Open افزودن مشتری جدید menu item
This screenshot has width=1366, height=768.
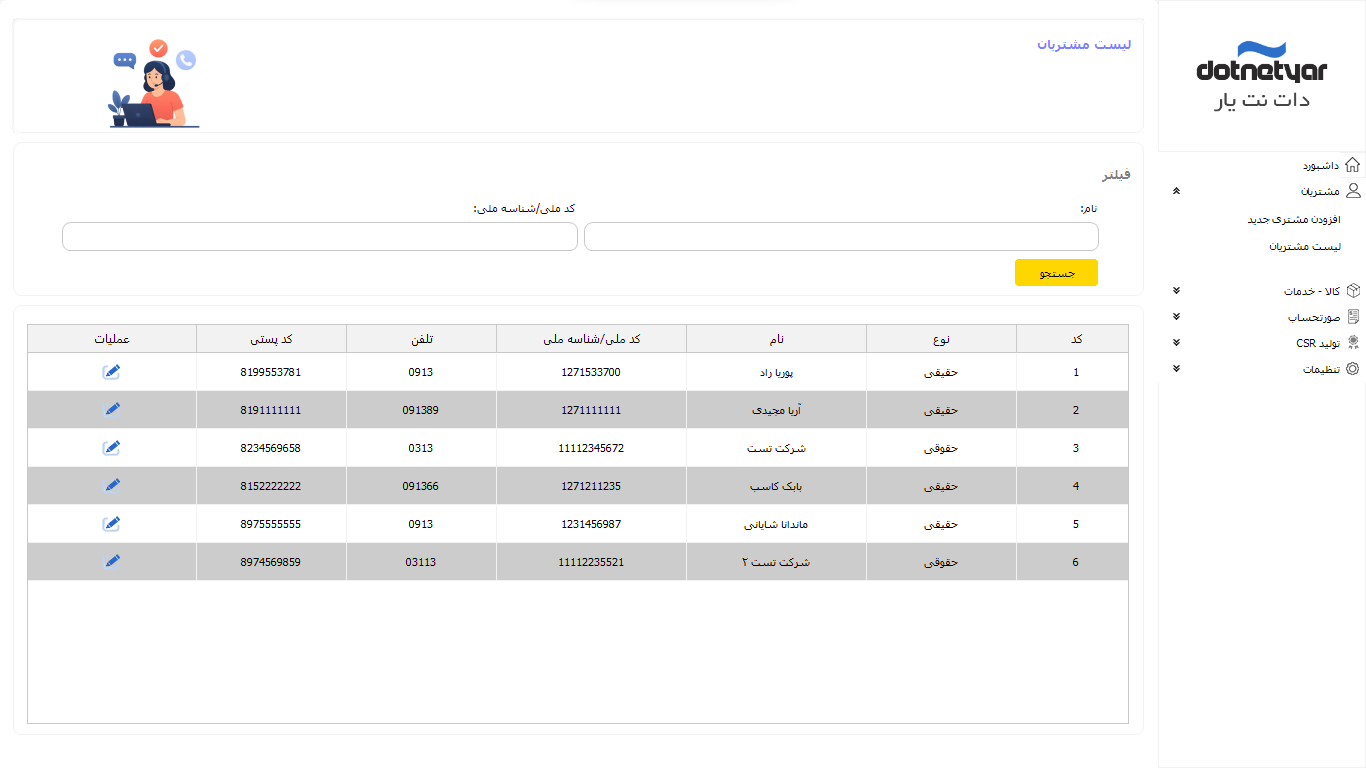click(x=1293, y=219)
